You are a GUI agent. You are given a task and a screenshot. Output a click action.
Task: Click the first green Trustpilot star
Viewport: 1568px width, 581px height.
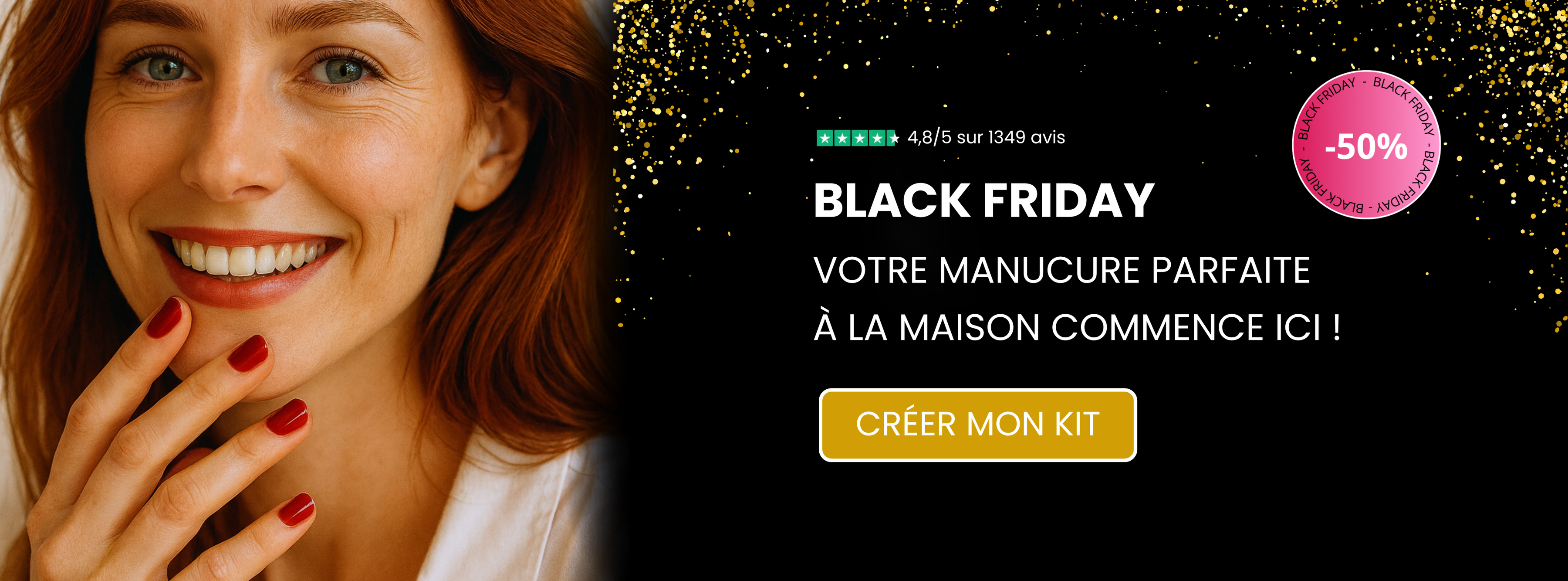point(825,138)
